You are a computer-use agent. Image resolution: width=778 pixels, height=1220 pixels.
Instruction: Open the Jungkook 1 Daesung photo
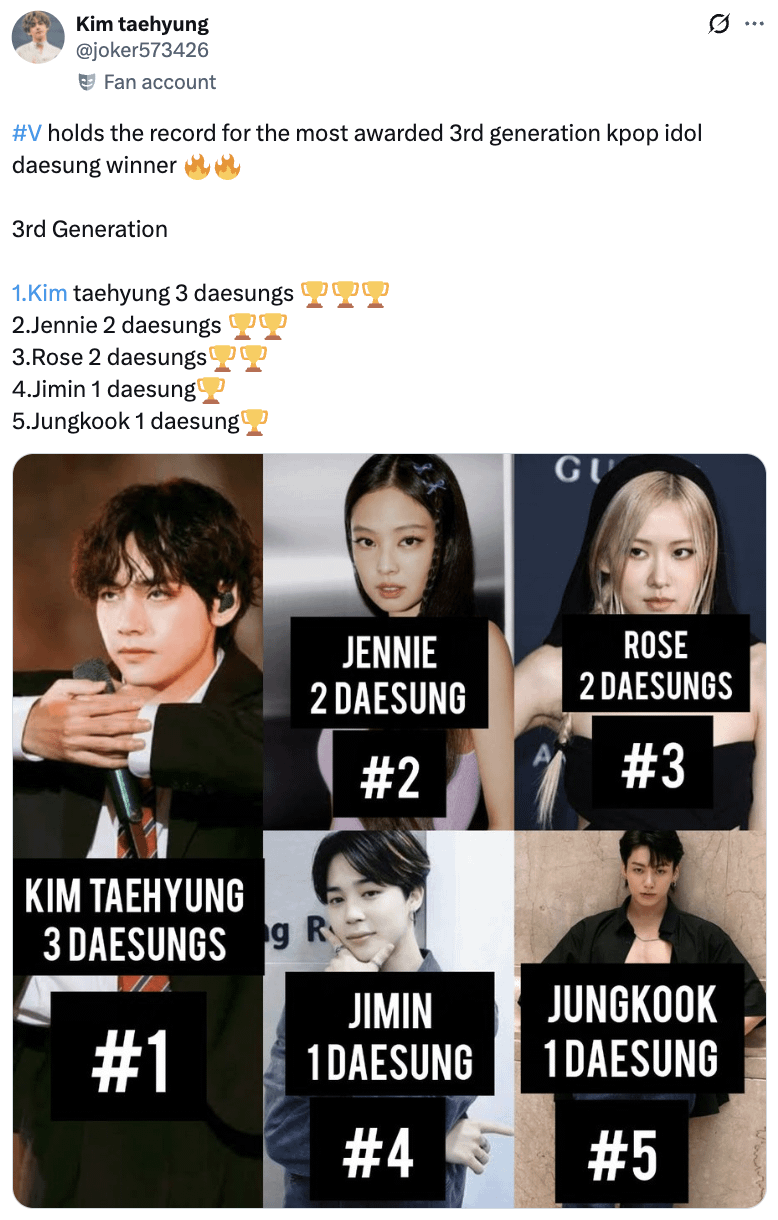click(640, 1019)
